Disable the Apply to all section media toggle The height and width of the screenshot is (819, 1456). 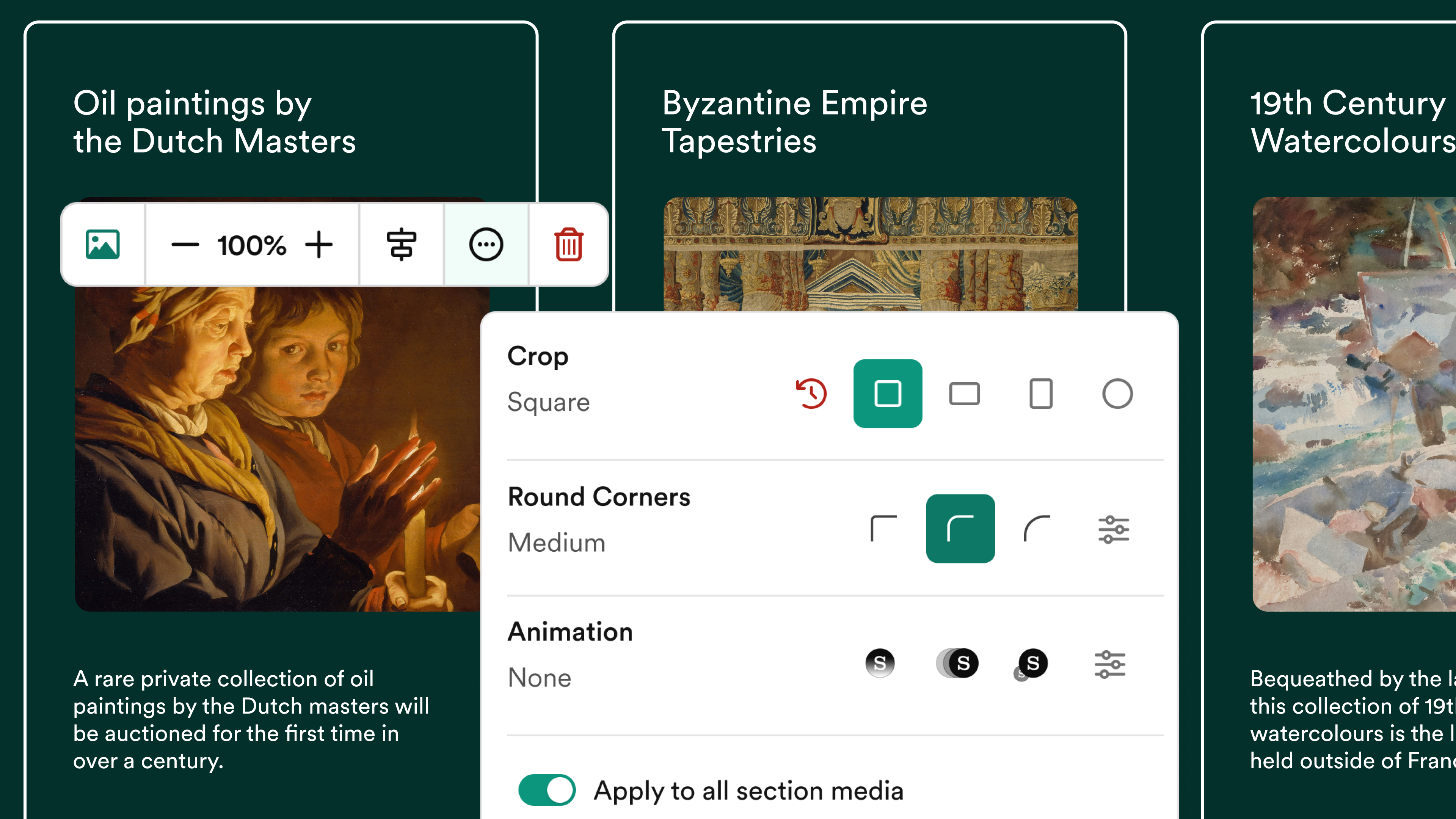(x=546, y=790)
